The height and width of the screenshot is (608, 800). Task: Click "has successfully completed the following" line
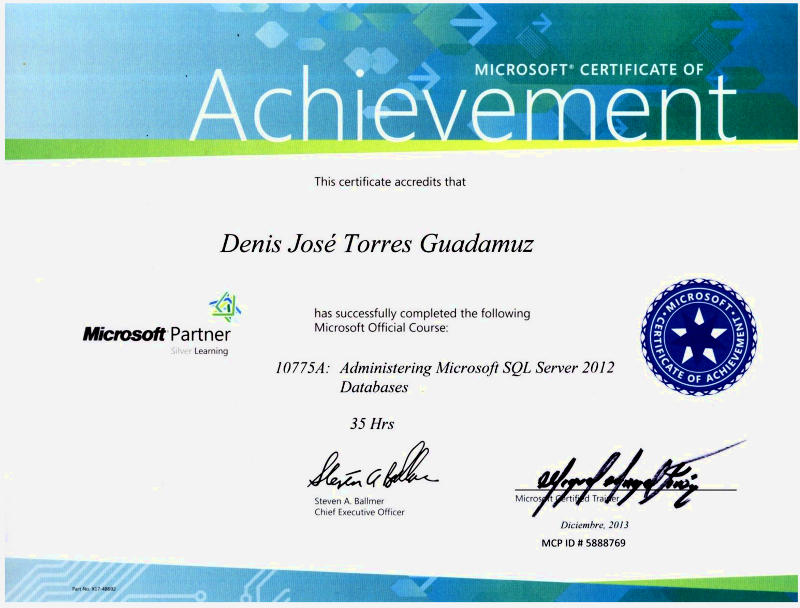click(x=422, y=313)
